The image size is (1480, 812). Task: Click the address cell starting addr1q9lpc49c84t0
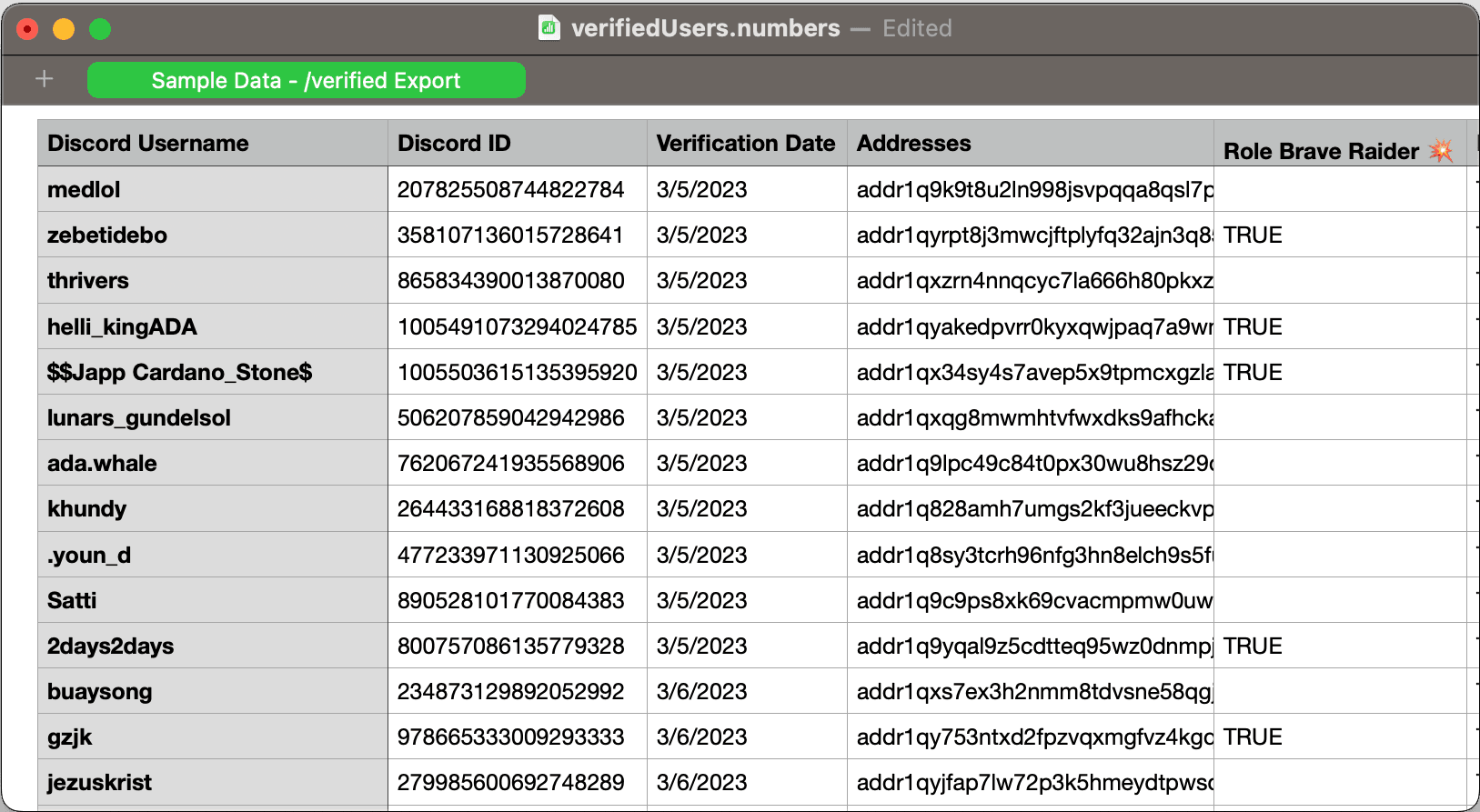(x=1031, y=463)
